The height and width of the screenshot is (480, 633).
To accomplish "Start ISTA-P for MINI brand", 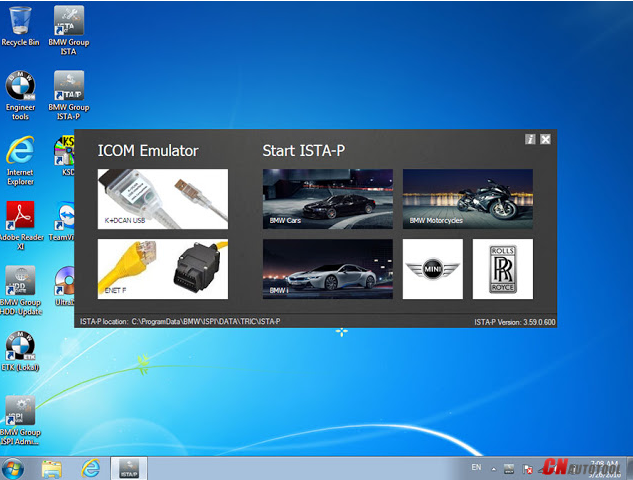I will pyautogui.click(x=433, y=269).
